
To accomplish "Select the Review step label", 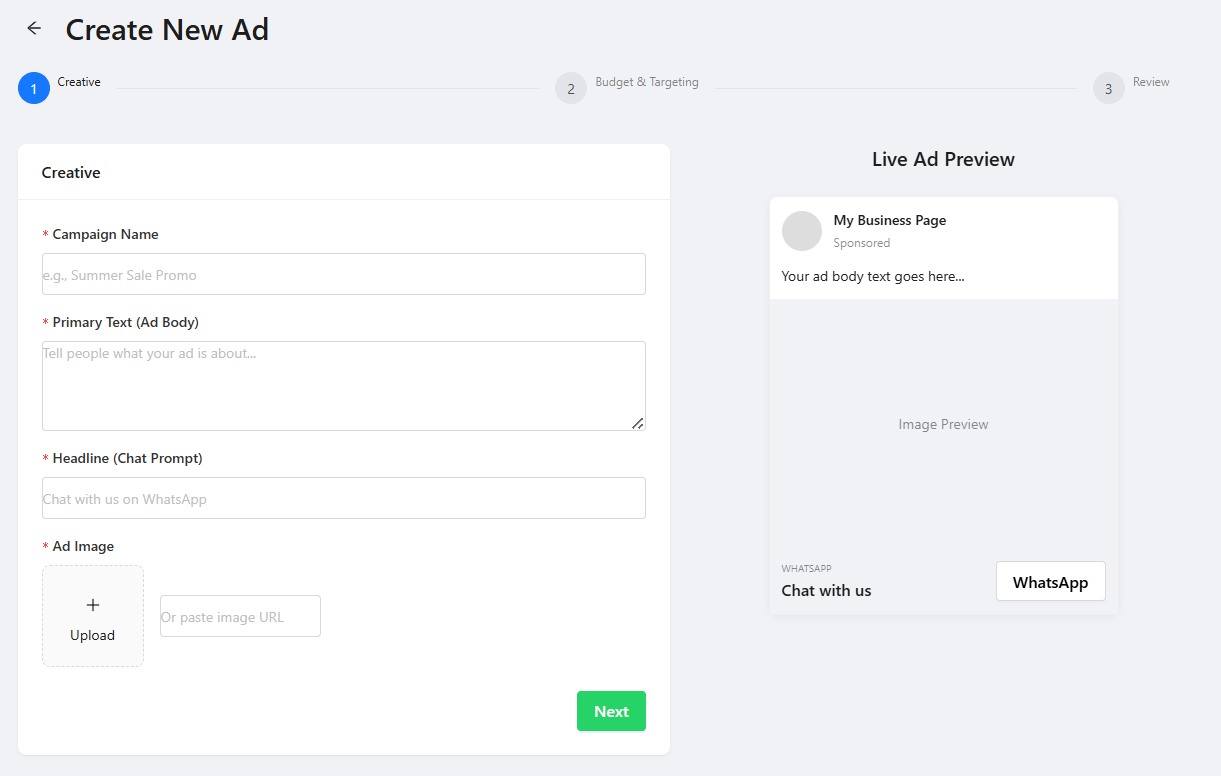I will pos(1151,81).
